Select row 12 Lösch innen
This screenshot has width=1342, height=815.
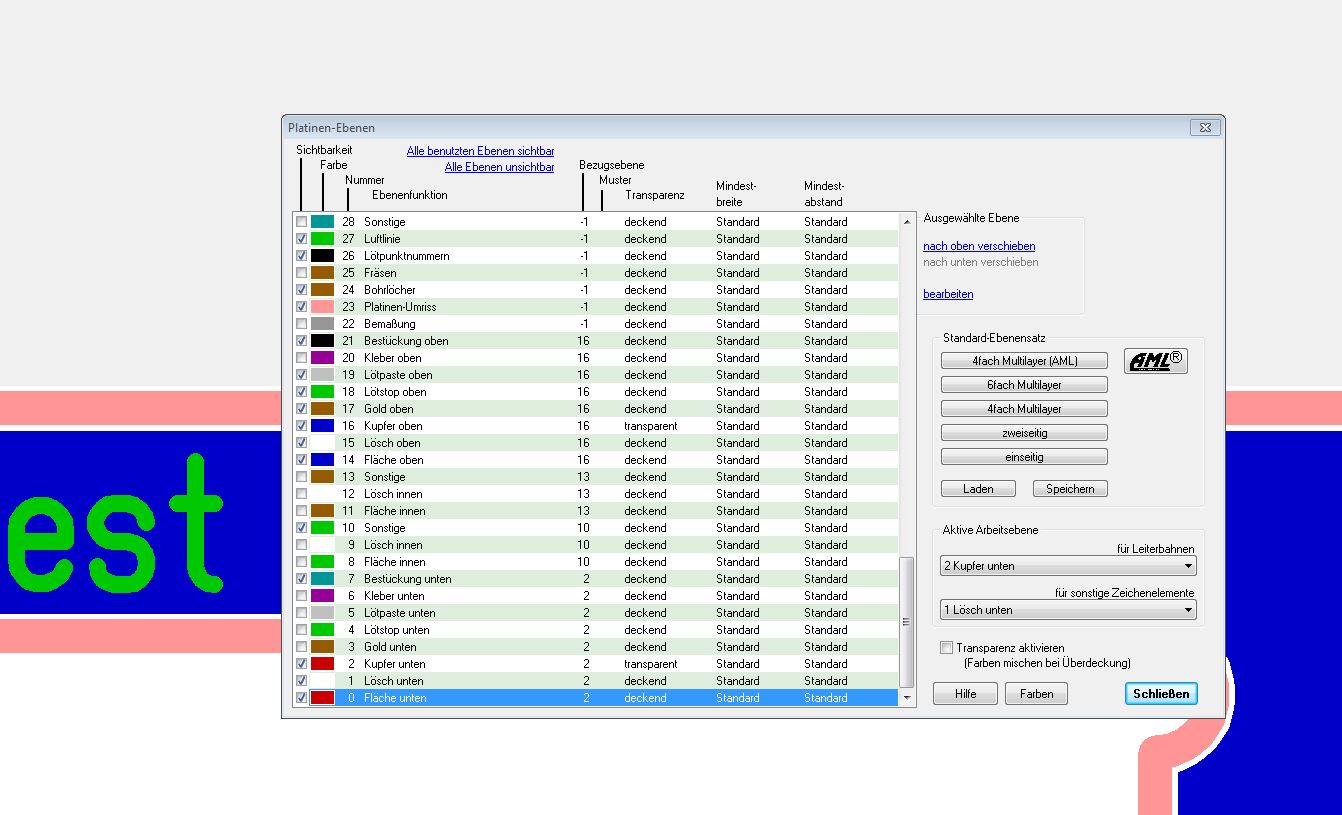coord(596,494)
